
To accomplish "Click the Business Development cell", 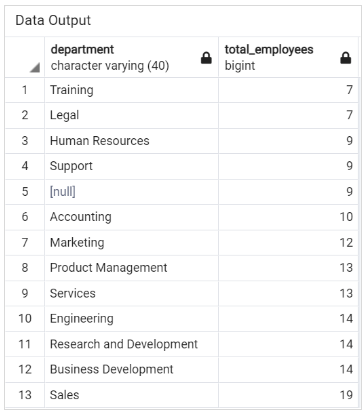I will [131, 369].
